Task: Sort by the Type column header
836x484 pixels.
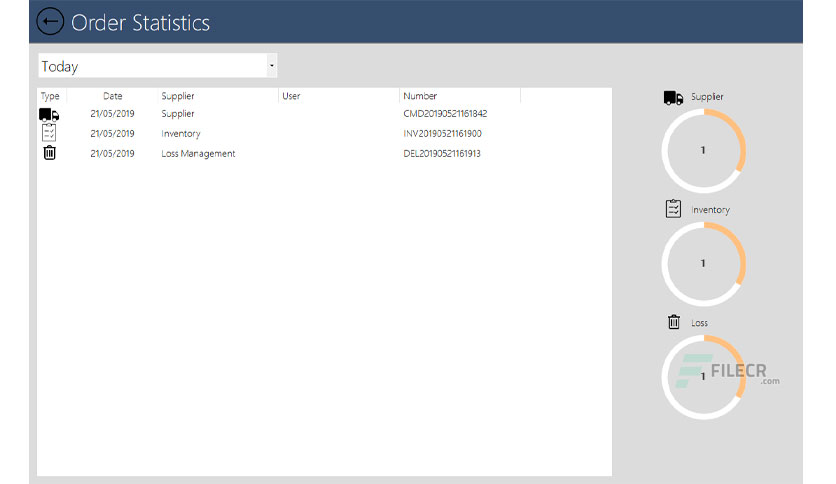Action: pyautogui.click(x=50, y=96)
